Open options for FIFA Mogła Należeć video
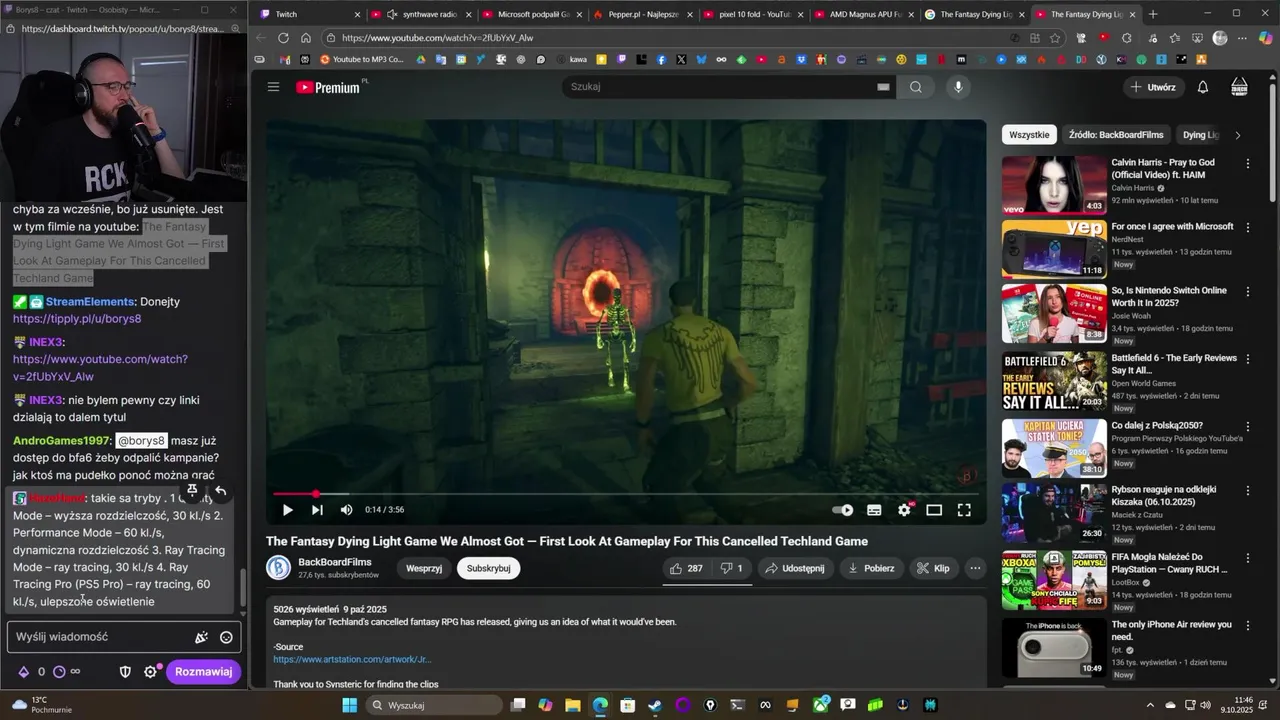This screenshot has height=720, width=1280. click(1247, 557)
